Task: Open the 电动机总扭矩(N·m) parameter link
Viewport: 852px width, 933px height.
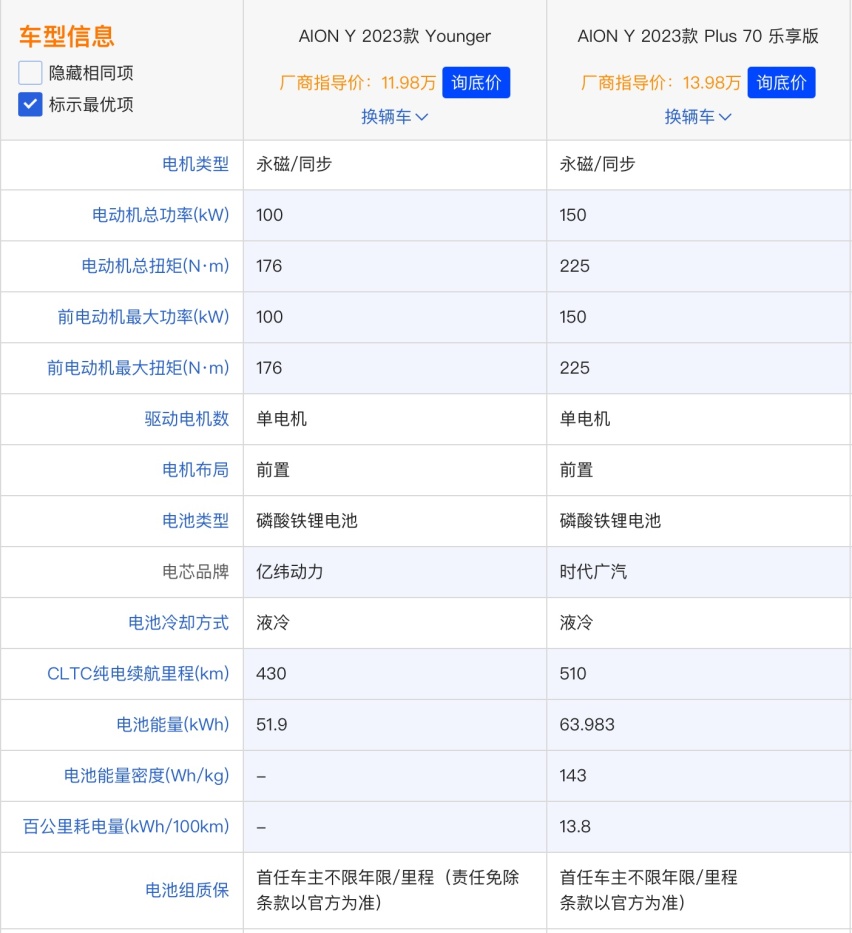Action: click(x=155, y=266)
